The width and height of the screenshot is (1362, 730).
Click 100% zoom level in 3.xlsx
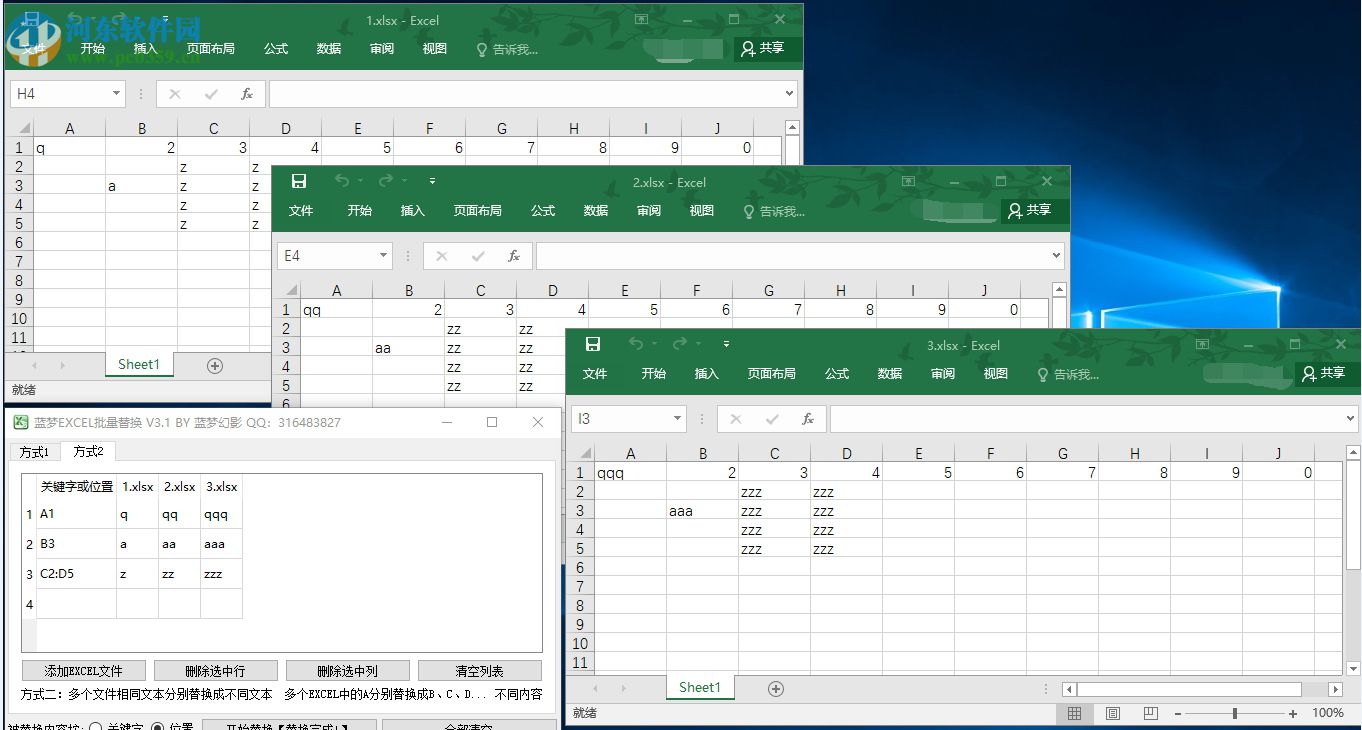point(1327,714)
